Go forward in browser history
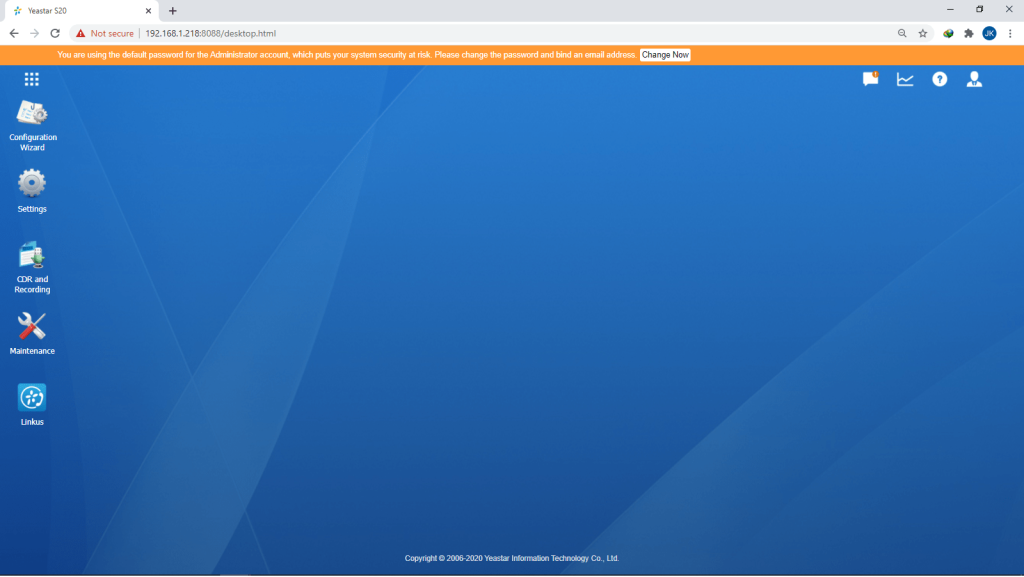This screenshot has width=1024, height=577. [35, 33]
